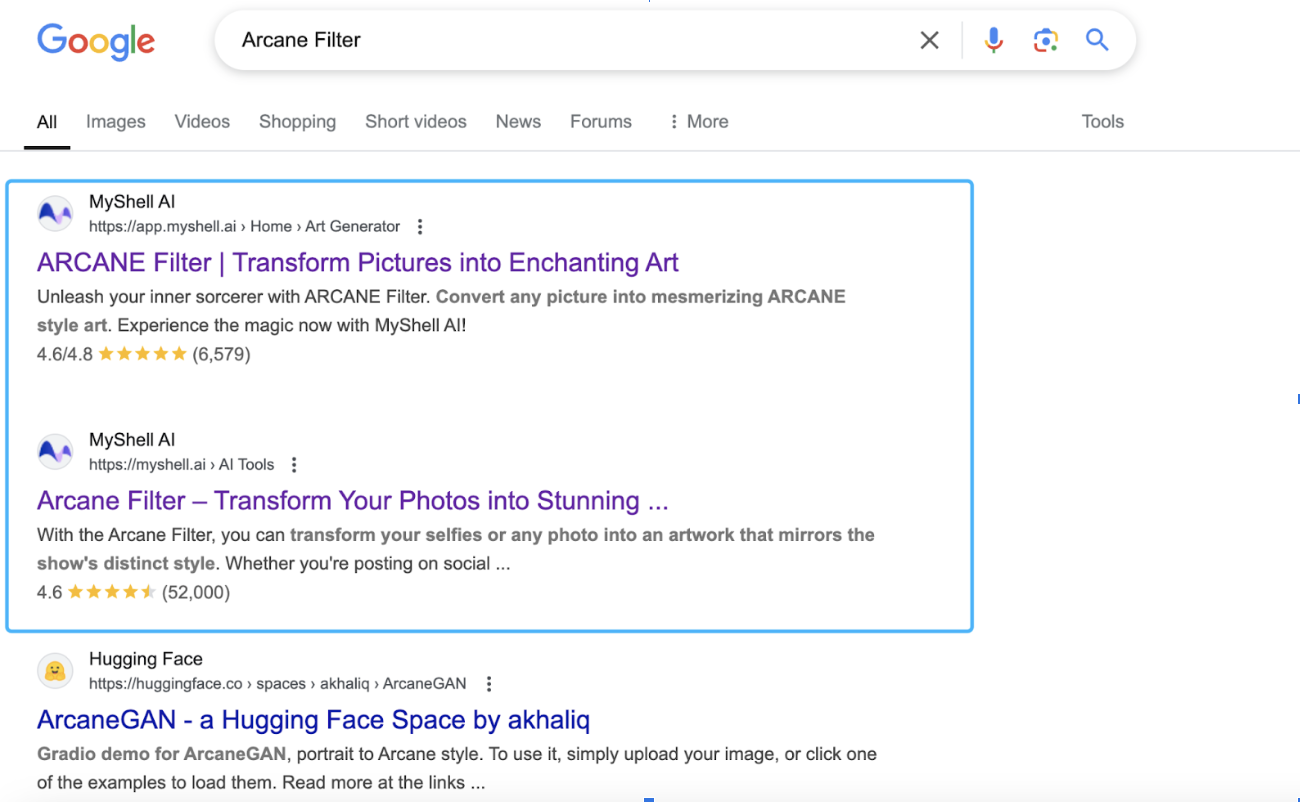Switch to the Videos tab
Image resolution: width=1300 pixels, height=802 pixels.
pos(202,122)
